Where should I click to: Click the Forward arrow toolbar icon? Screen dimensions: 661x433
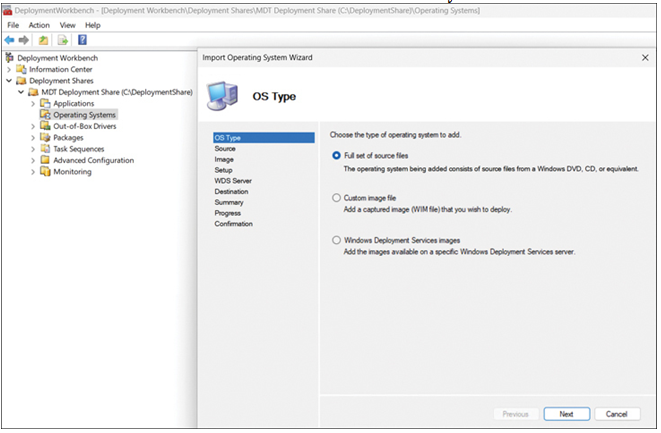click(24, 40)
